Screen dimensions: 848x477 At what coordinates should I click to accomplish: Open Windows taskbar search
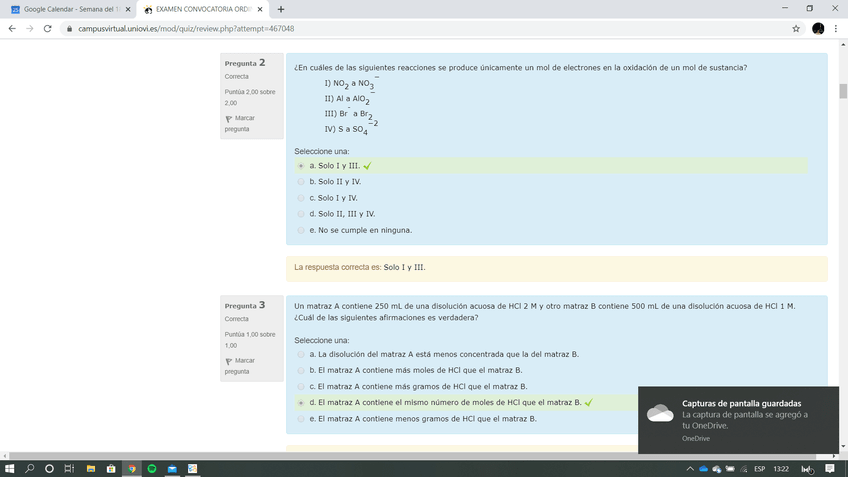29,468
